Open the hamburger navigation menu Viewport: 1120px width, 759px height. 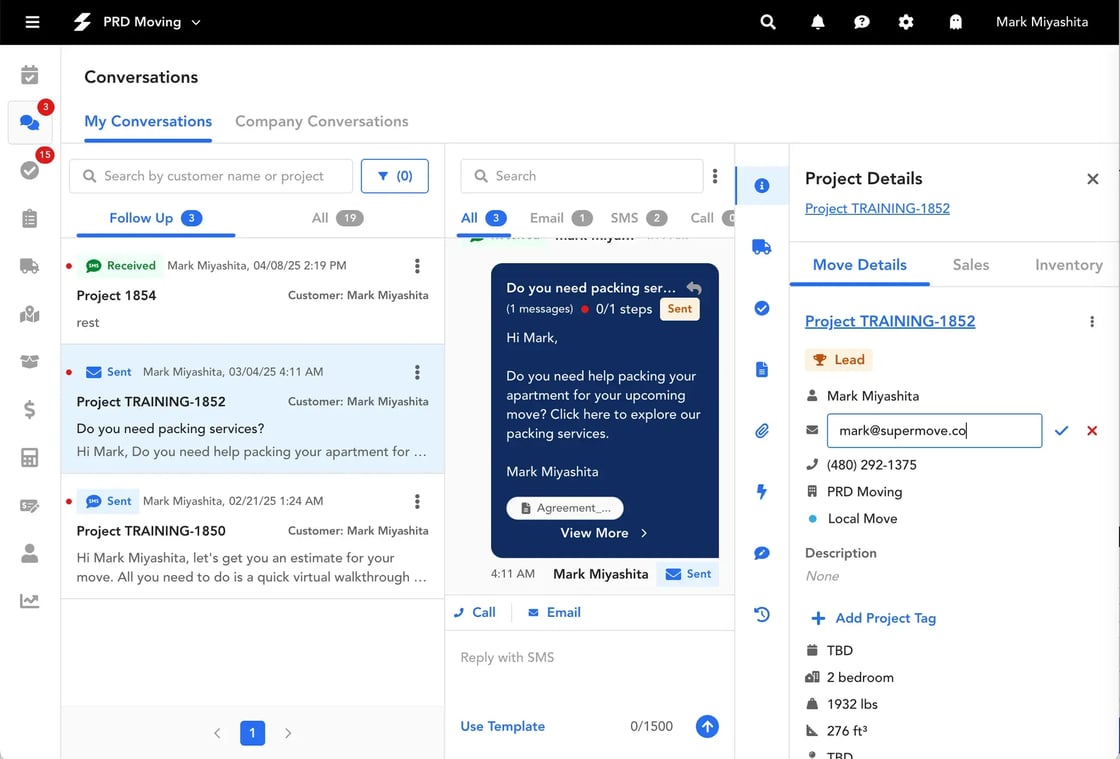[32, 22]
